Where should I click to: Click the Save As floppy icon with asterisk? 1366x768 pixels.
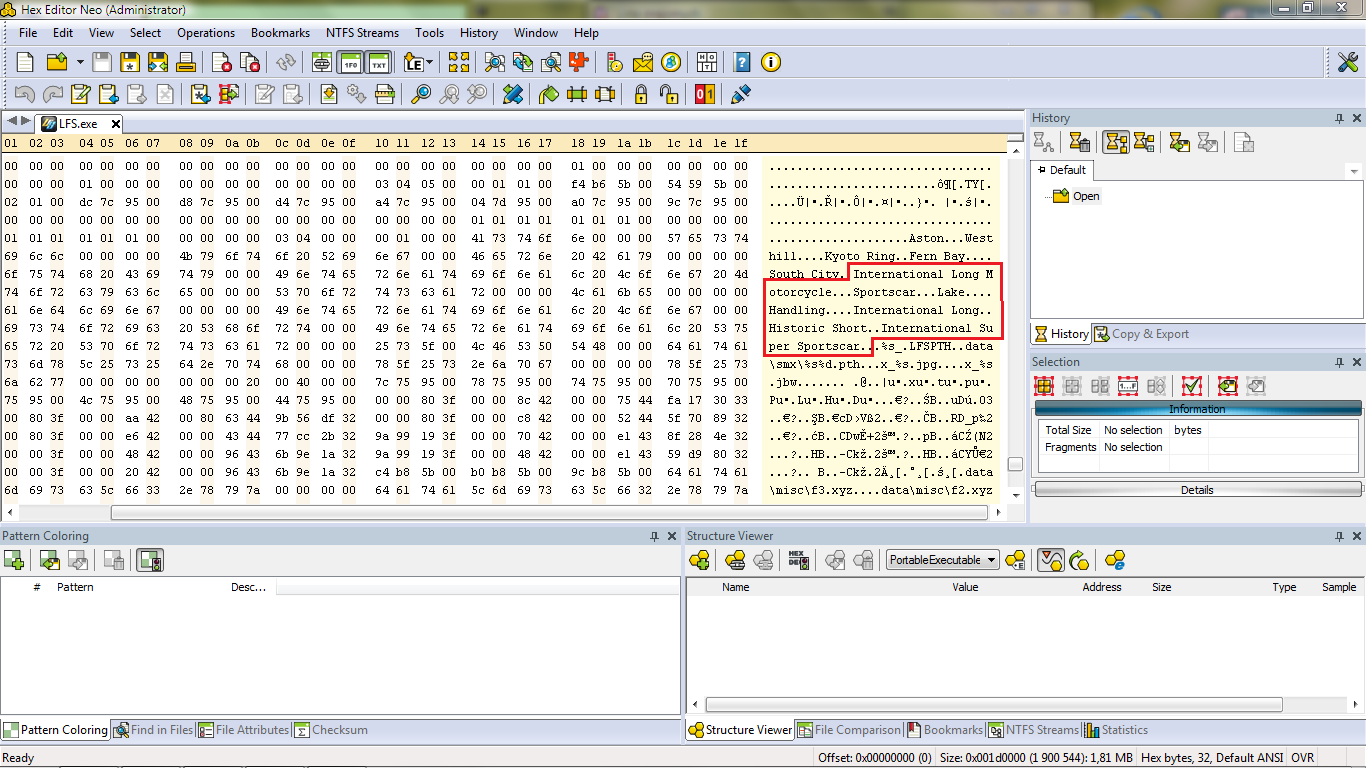click(130, 62)
